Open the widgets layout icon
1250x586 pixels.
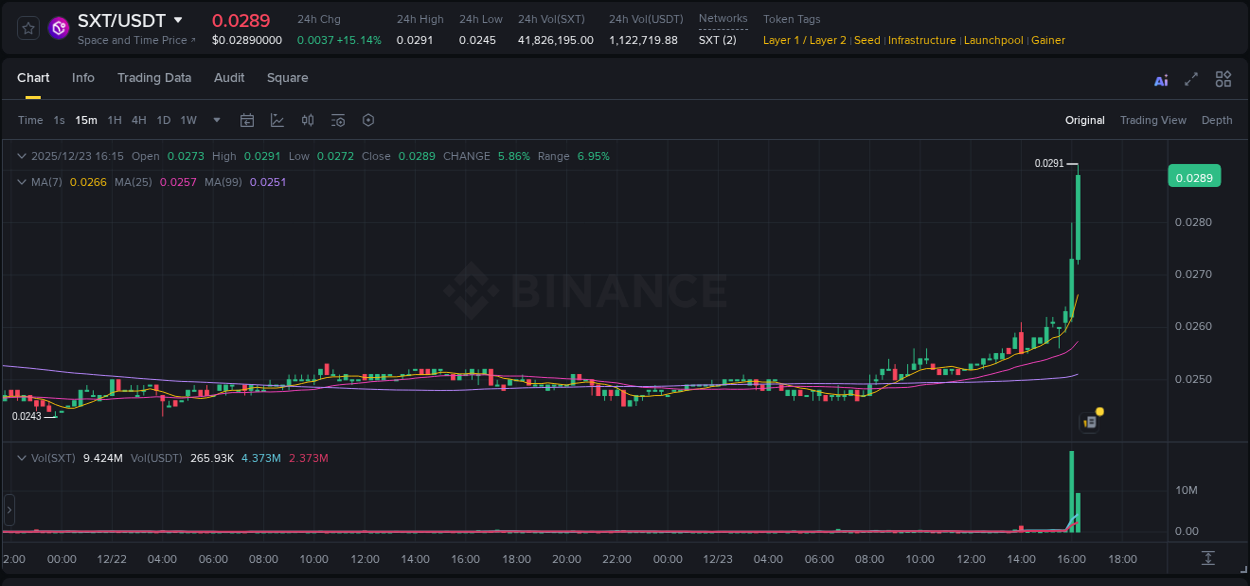click(x=1223, y=79)
